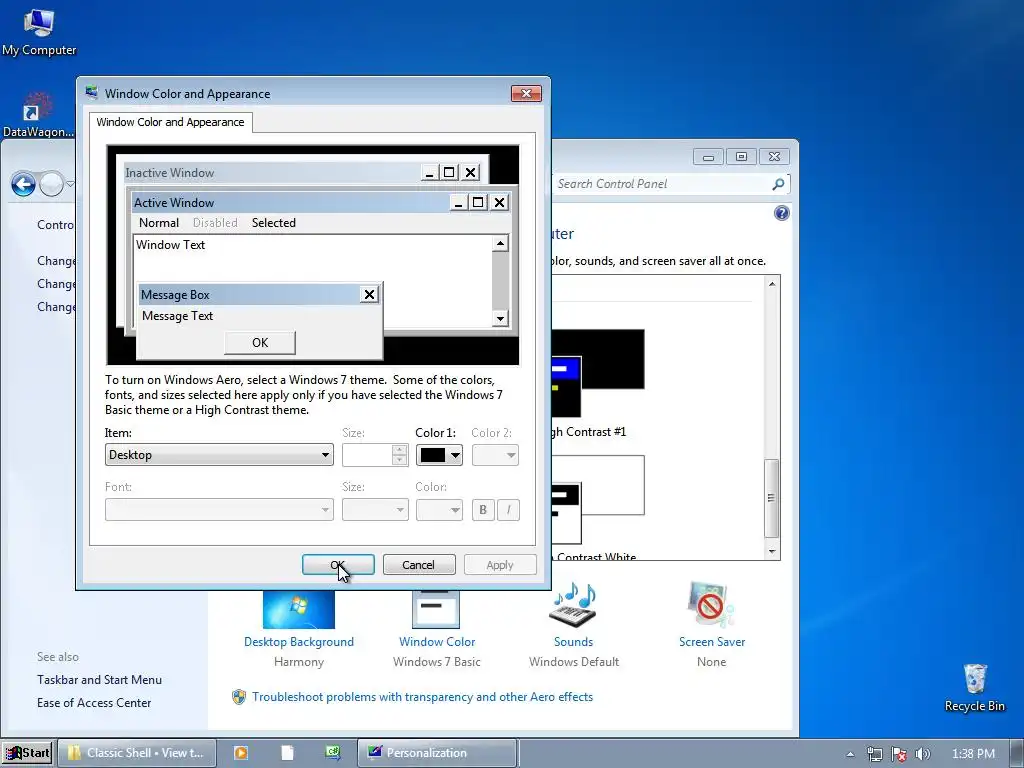Click the search magnifier icon
This screenshot has height=768, width=1024.
click(778, 184)
